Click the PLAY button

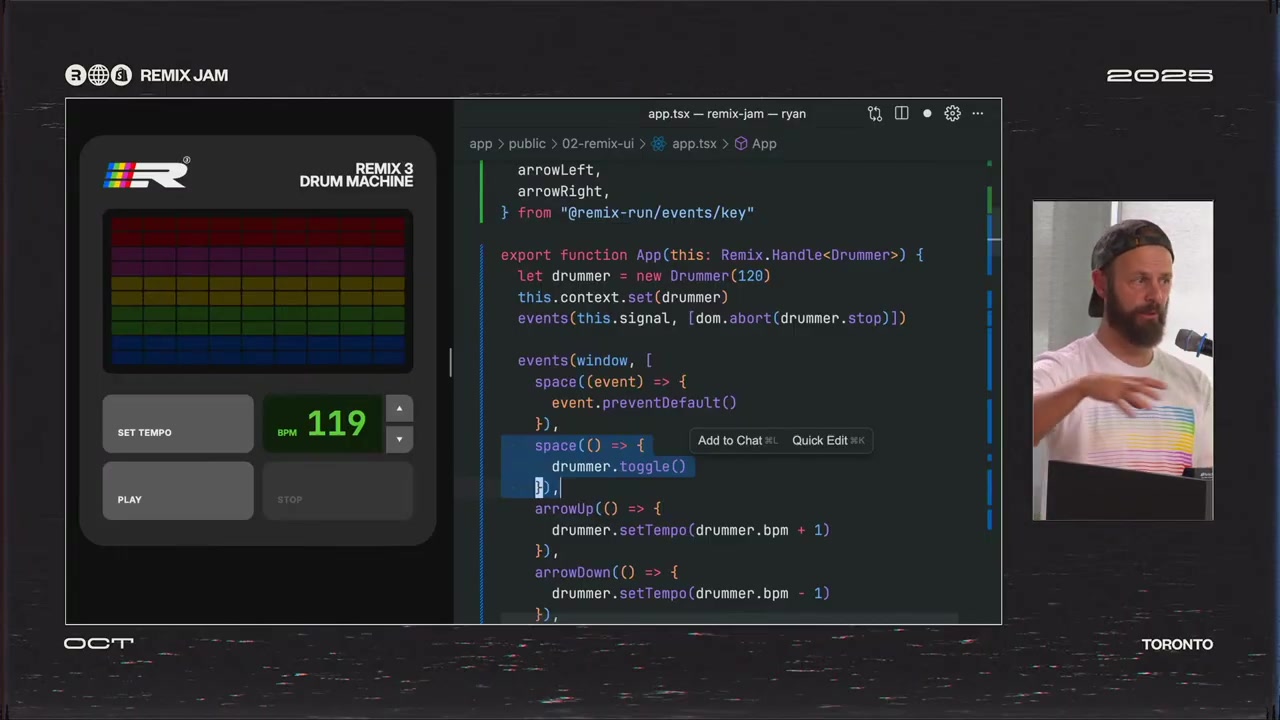pos(178,491)
